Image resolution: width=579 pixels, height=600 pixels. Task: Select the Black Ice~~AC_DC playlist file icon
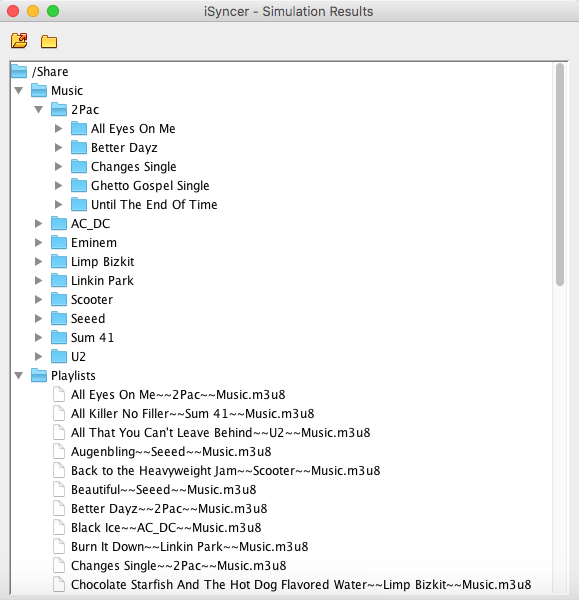tap(59, 527)
